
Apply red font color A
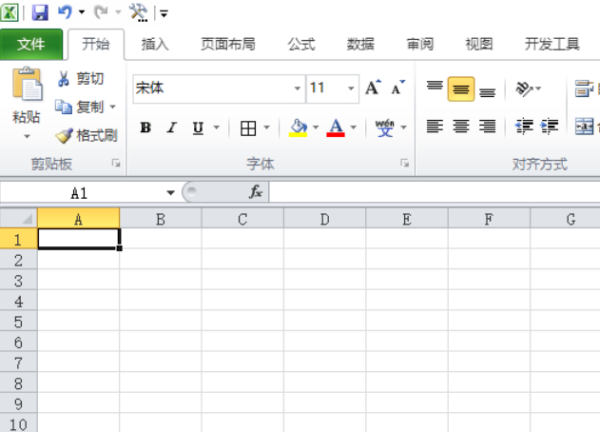click(x=336, y=128)
